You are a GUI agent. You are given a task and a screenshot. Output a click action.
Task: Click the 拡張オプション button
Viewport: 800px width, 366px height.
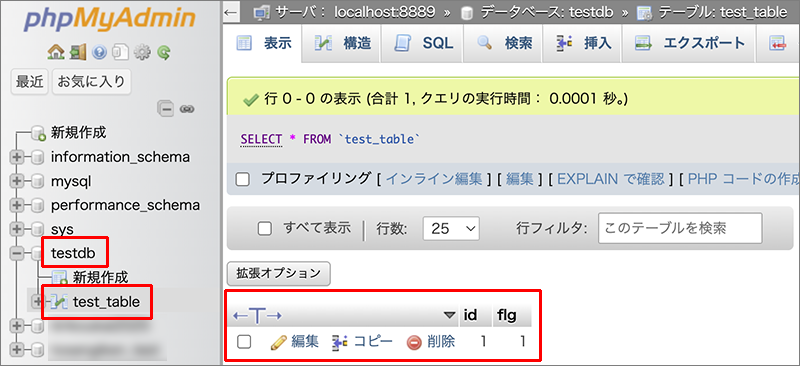pyautogui.click(x=279, y=274)
